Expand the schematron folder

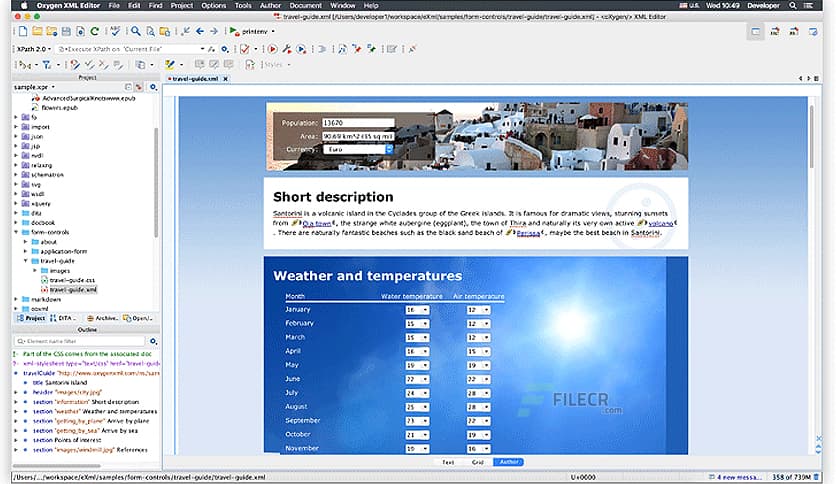(x=16, y=175)
